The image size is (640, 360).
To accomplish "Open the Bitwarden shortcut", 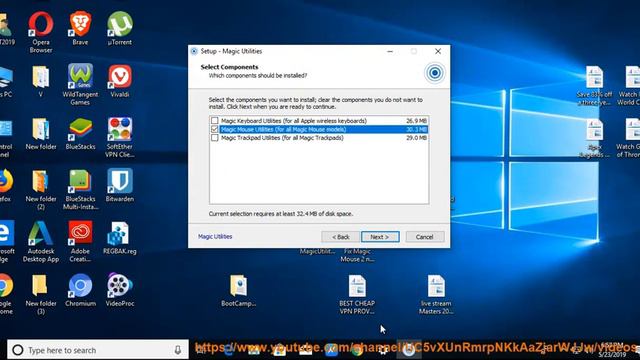I will point(120,186).
